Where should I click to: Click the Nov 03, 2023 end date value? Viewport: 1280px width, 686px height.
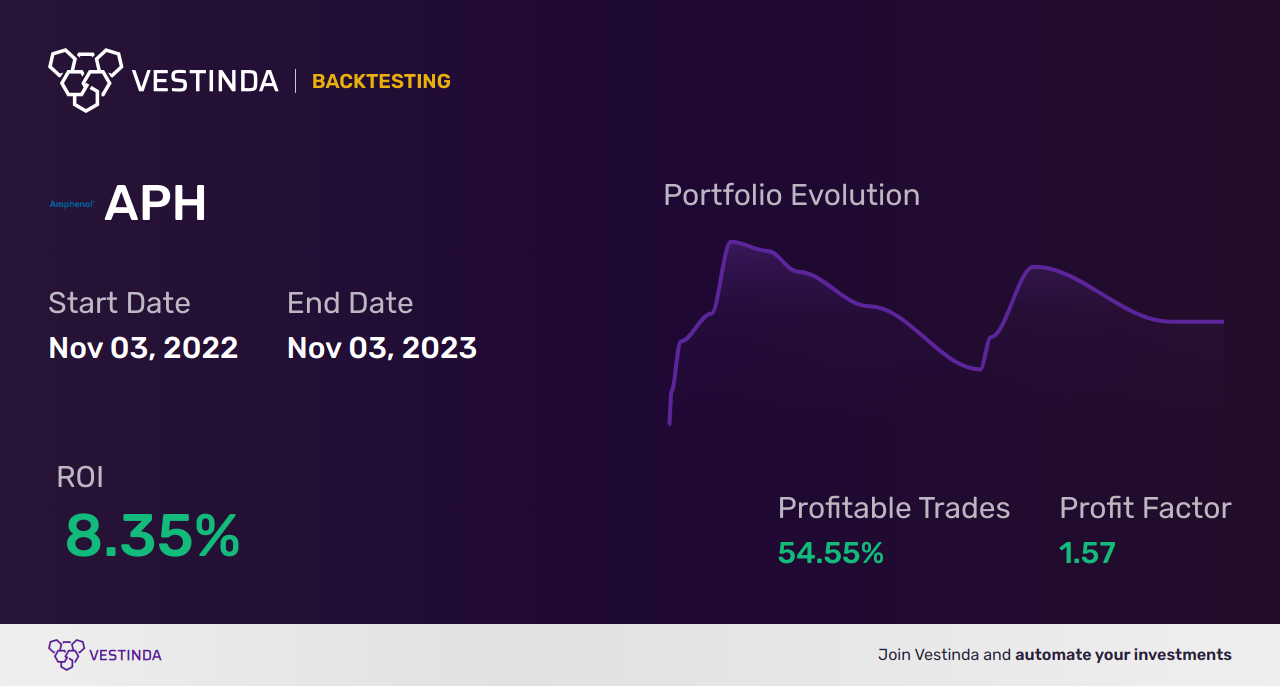(x=382, y=347)
